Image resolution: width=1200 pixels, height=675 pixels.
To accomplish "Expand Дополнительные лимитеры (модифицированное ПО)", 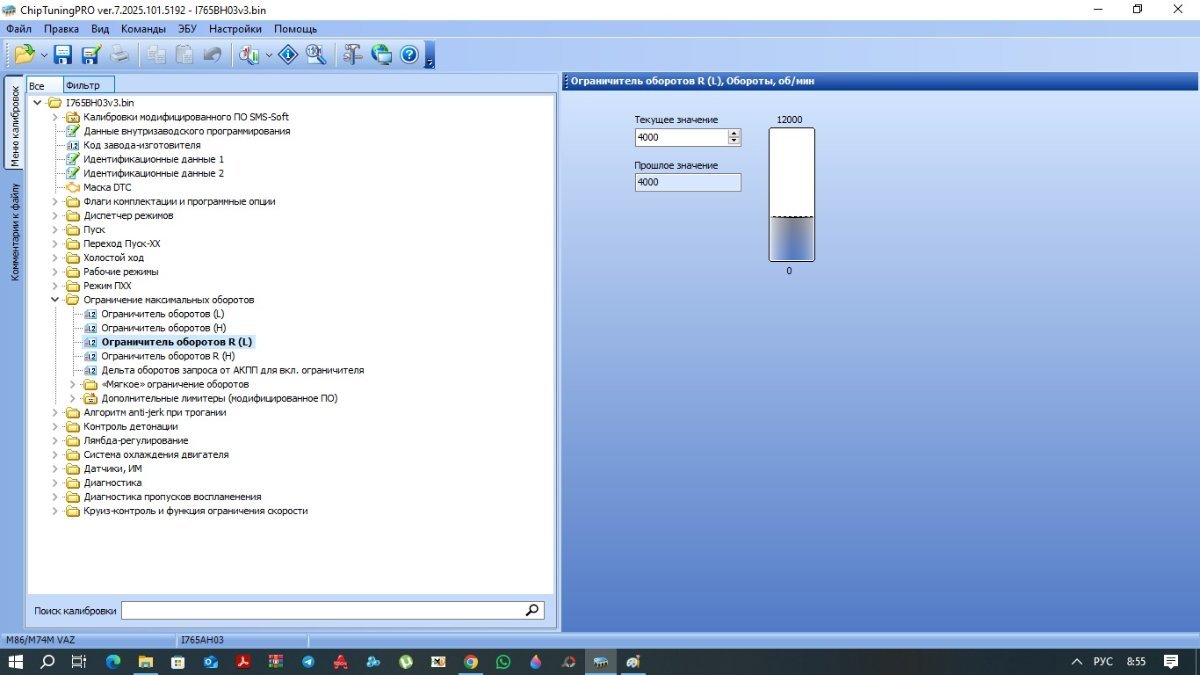I will (73, 398).
